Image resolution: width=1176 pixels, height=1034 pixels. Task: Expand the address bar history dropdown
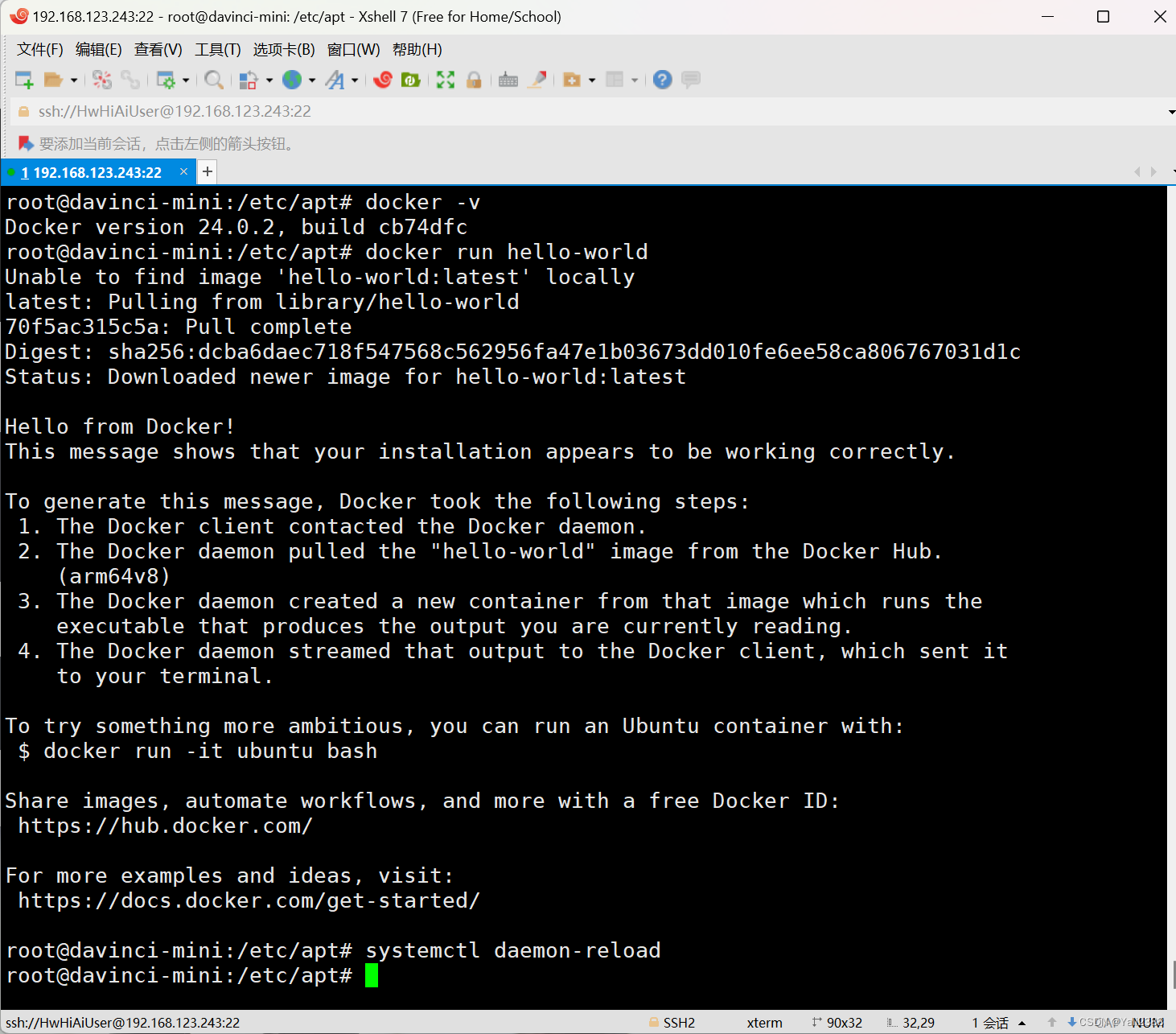pyautogui.click(x=1168, y=111)
